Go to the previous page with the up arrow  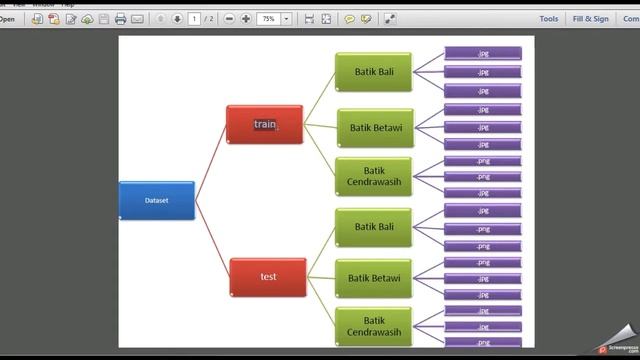pyautogui.click(x=160, y=19)
